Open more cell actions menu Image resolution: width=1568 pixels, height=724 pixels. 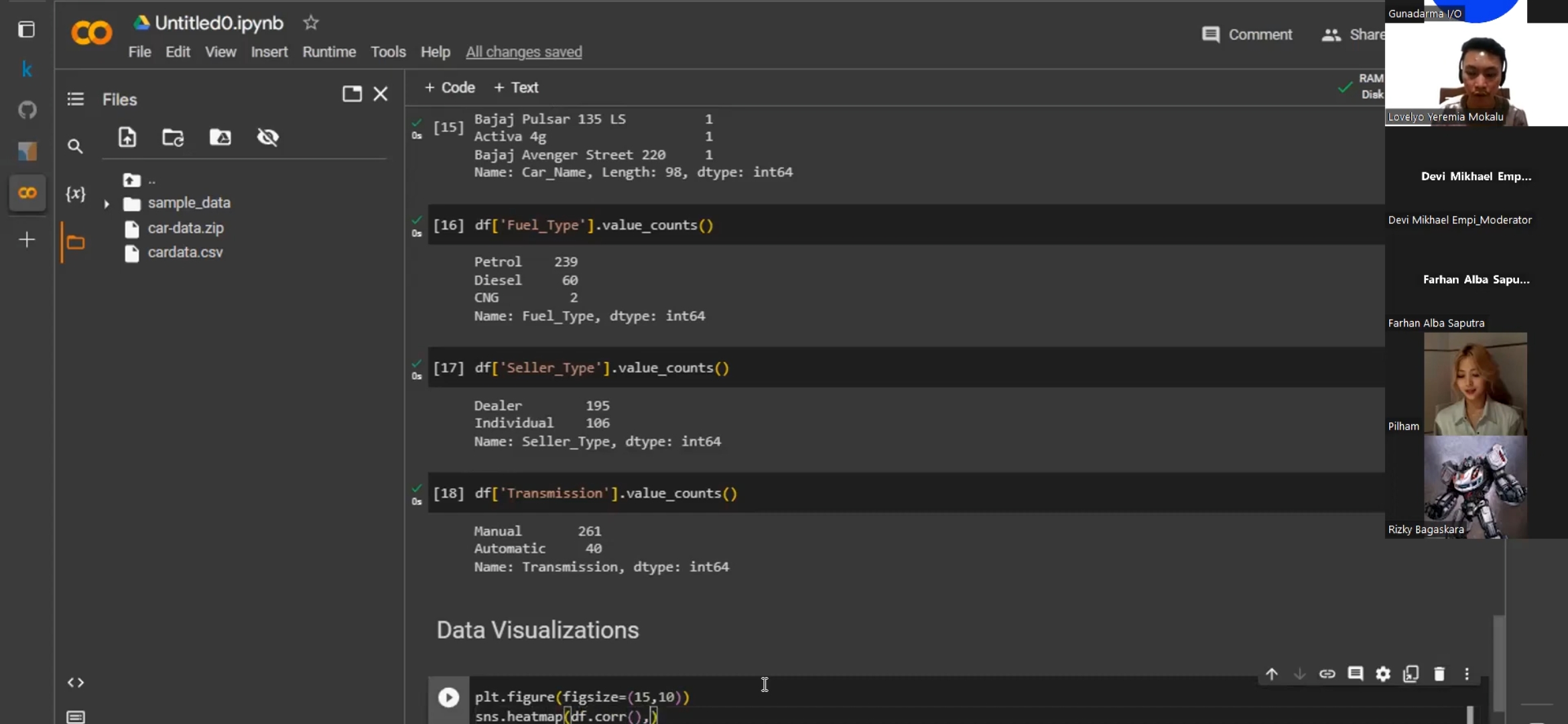[x=1467, y=674]
